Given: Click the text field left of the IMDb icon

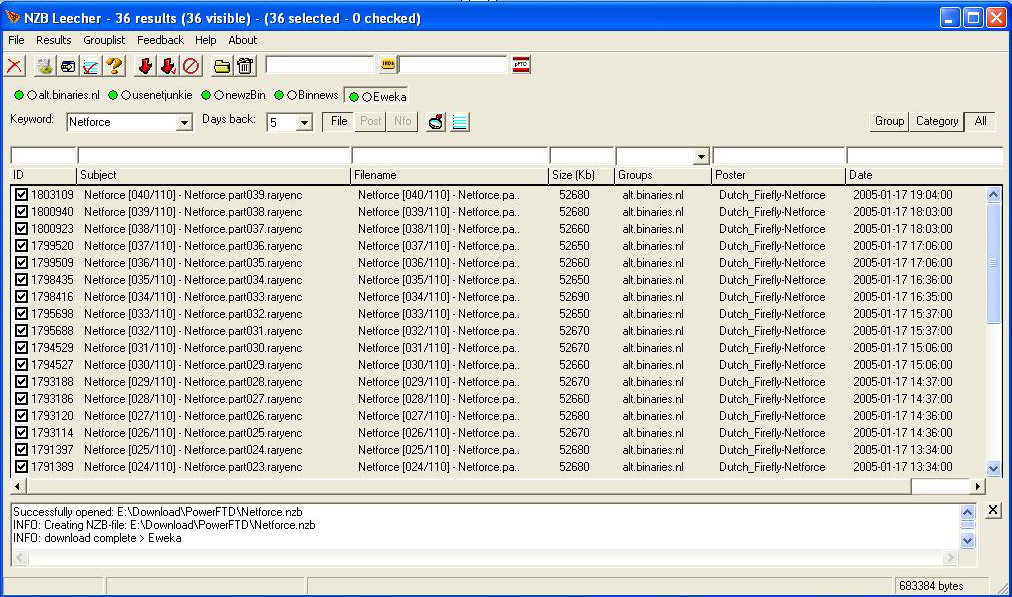Looking at the screenshot, I should pyautogui.click(x=320, y=65).
